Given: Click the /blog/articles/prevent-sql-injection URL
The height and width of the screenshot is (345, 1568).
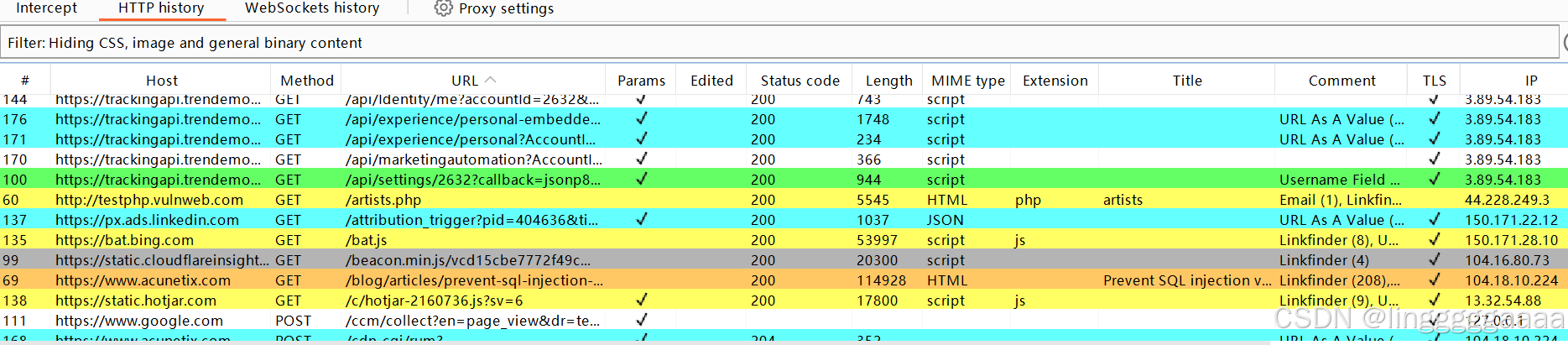Looking at the screenshot, I should coord(474,280).
